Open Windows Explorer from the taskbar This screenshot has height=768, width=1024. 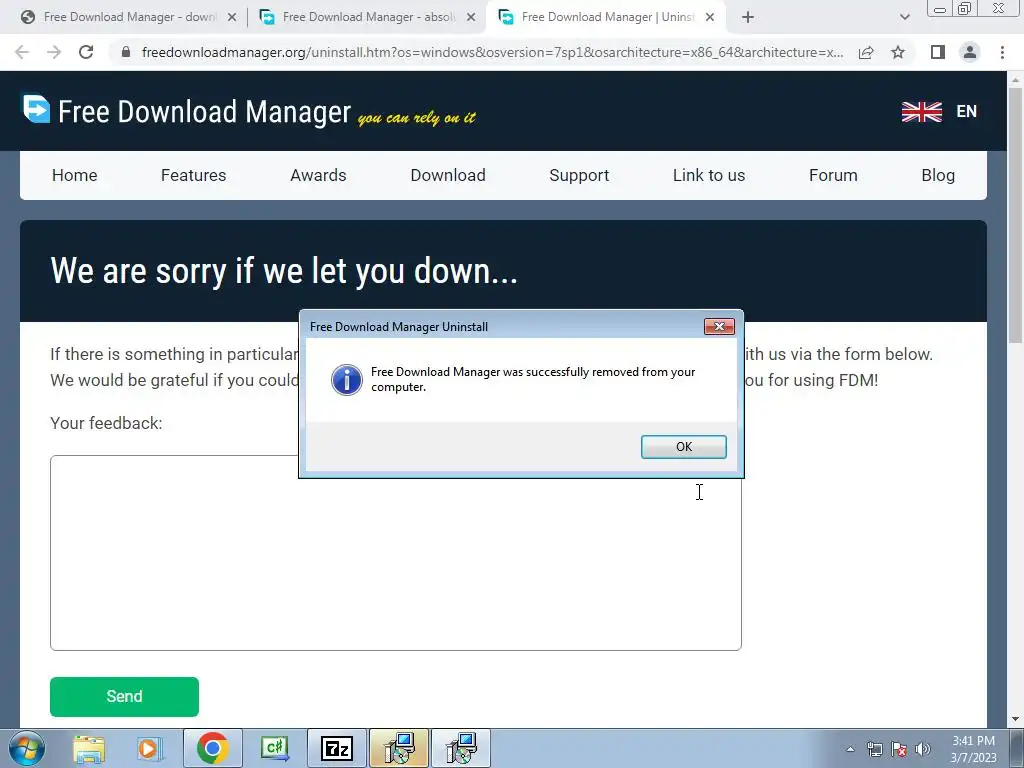tap(89, 748)
